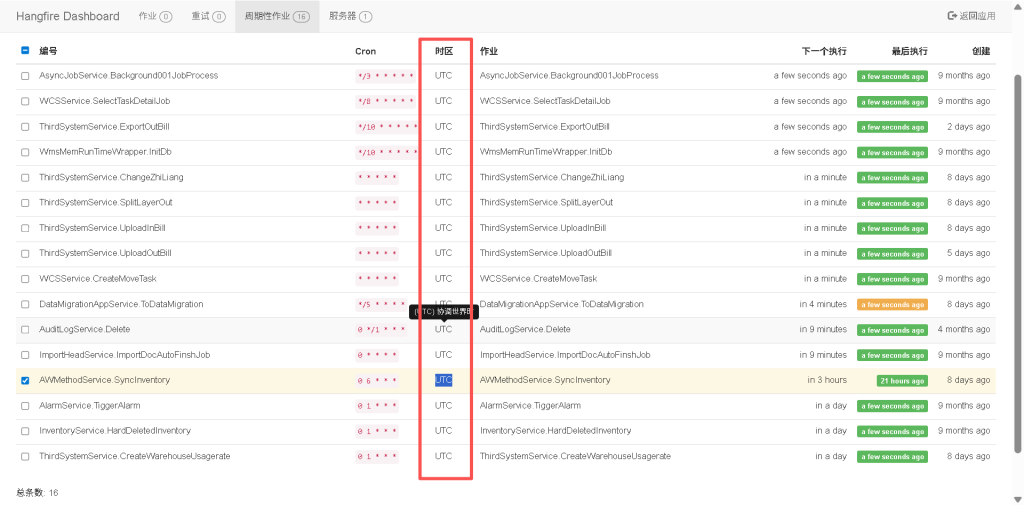Viewport: 1024px width, 505px height.
Task: Click the 返回应用 back to site link
Action: tap(972, 16)
